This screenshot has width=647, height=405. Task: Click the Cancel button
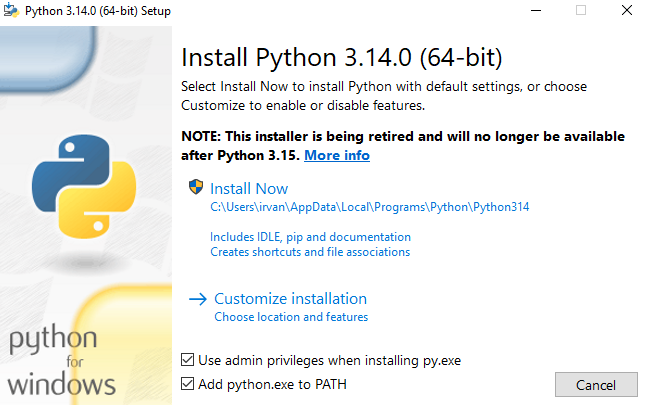click(x=596, y=385)
